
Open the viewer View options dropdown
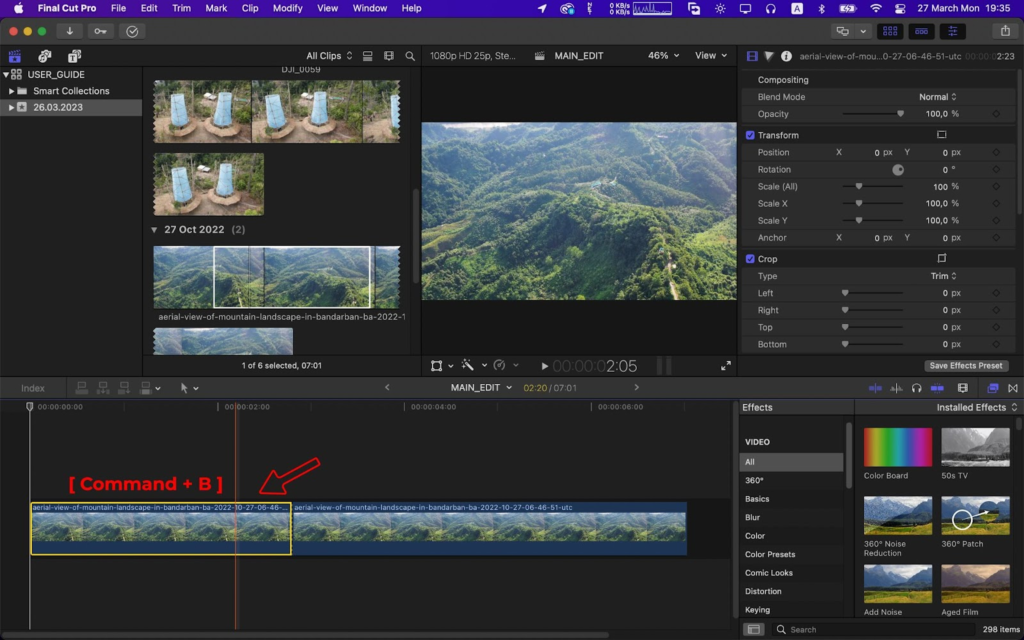[x=711, y=56]
